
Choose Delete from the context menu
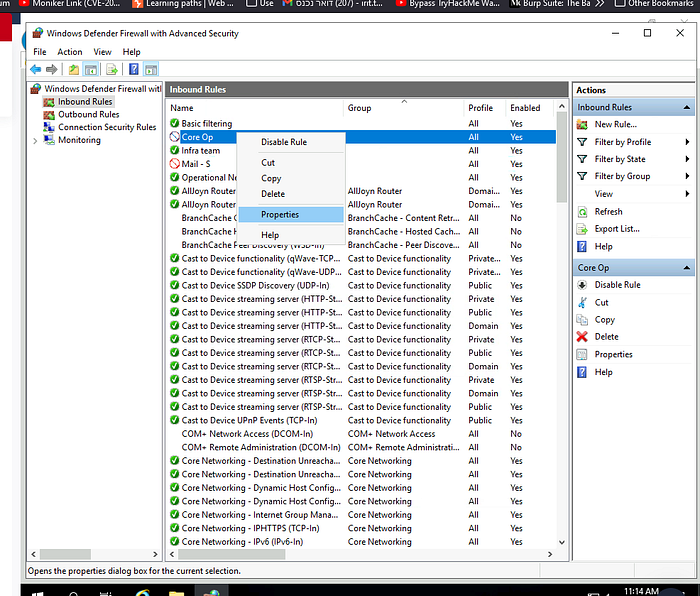coord(291,194)
